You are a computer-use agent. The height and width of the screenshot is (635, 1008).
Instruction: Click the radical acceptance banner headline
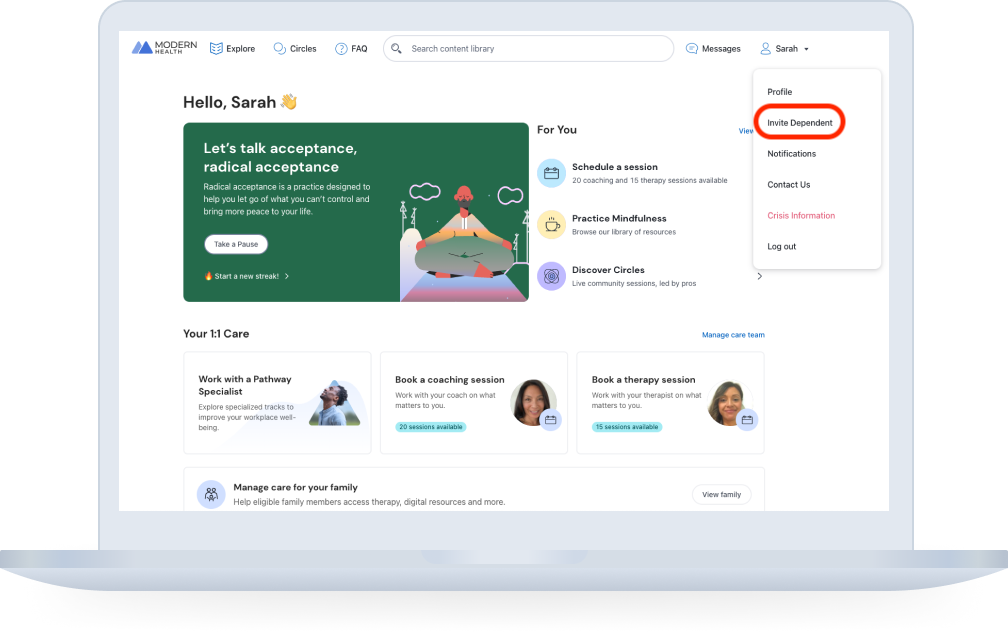point(280,157)
